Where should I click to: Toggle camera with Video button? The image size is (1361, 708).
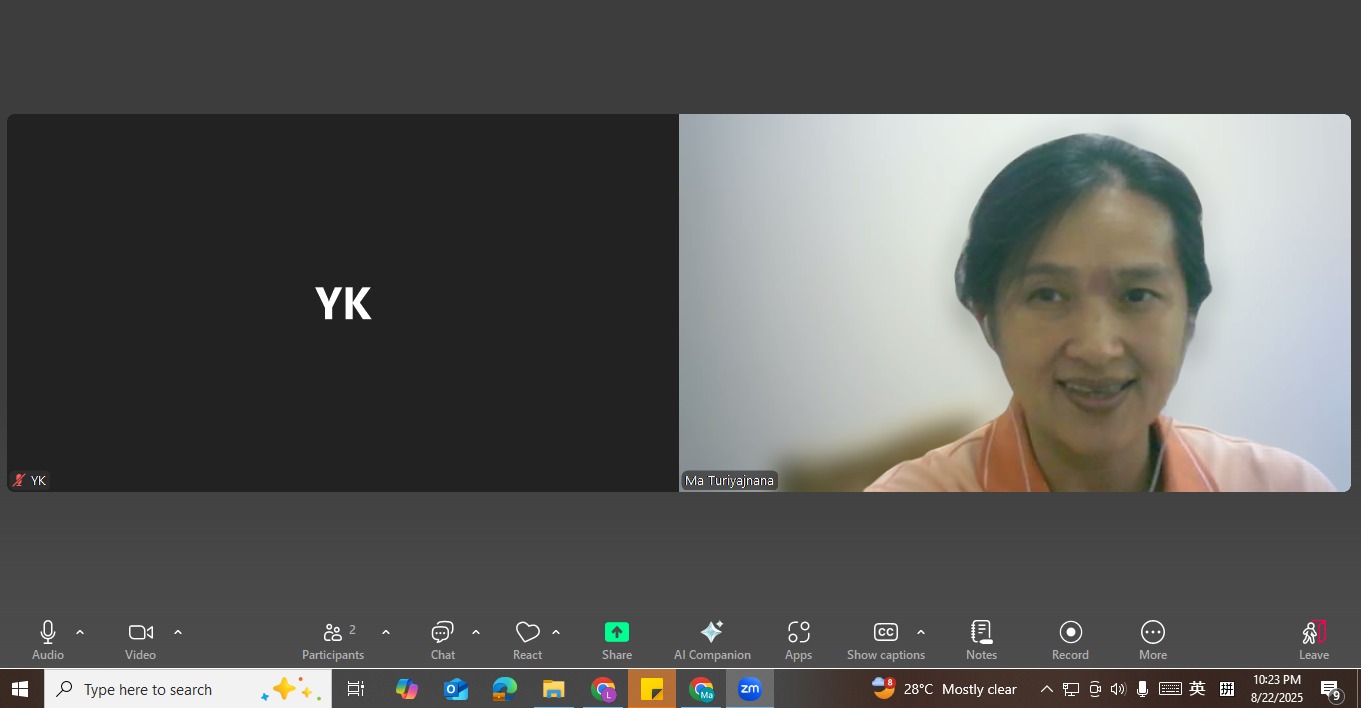coord(140,640)
